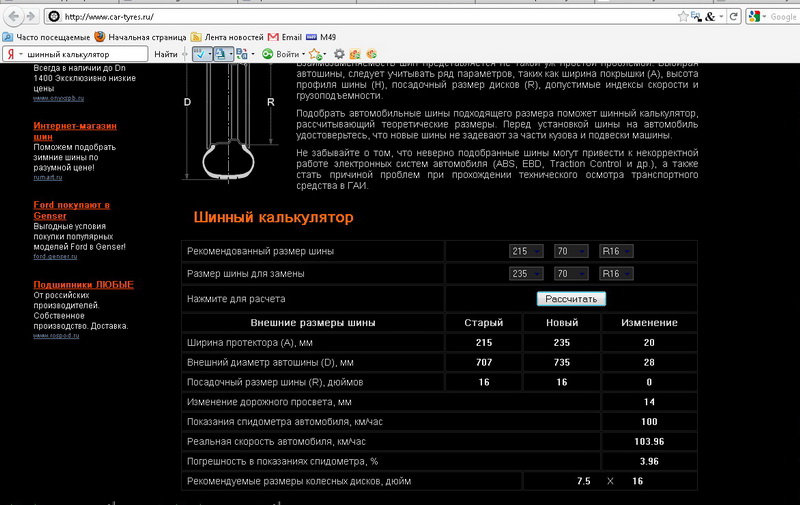Open recommended tyre R16 diameter dropdown
The image size is (800, 505).
point(616,251)
